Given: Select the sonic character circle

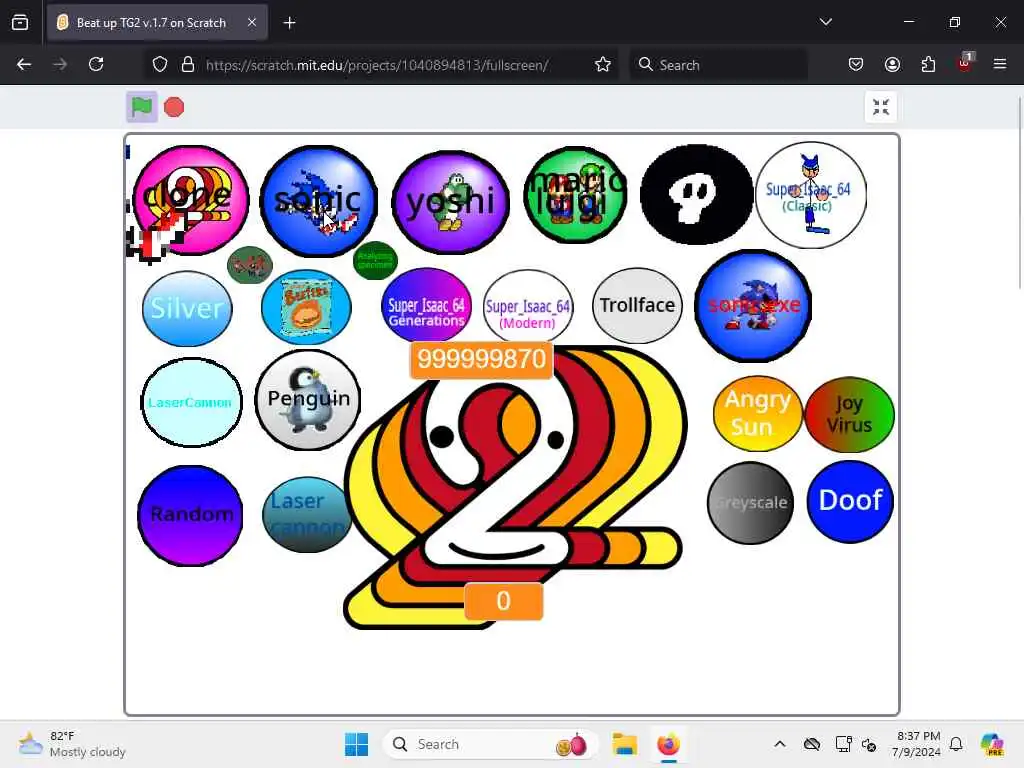Looking at the screenshot, I should (319, 200).
